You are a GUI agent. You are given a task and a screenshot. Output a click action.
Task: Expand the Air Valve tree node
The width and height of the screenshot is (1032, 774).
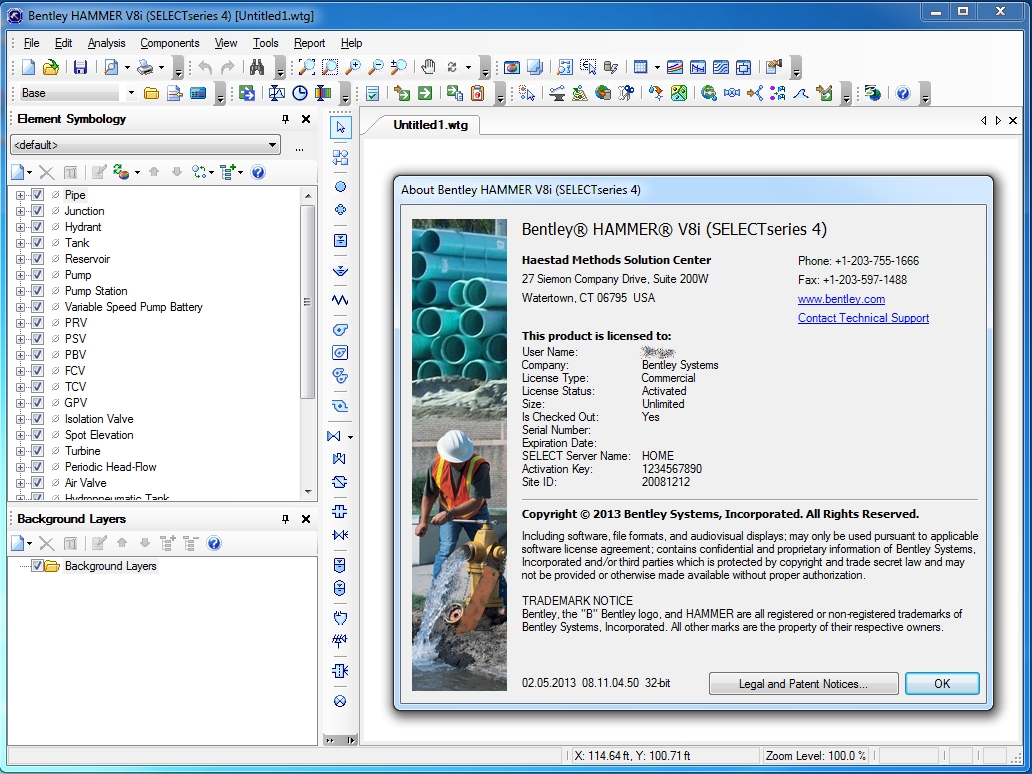(20, 482)
